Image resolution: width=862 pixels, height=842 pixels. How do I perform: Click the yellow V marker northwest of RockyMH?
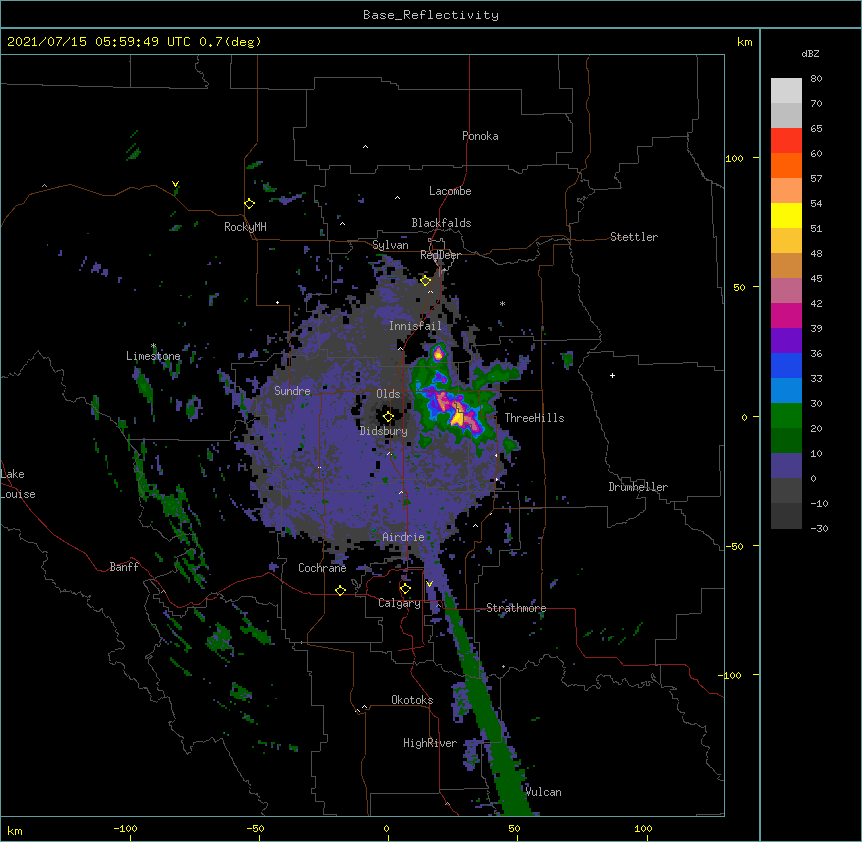pyautogui.click(x=175, y=184)
